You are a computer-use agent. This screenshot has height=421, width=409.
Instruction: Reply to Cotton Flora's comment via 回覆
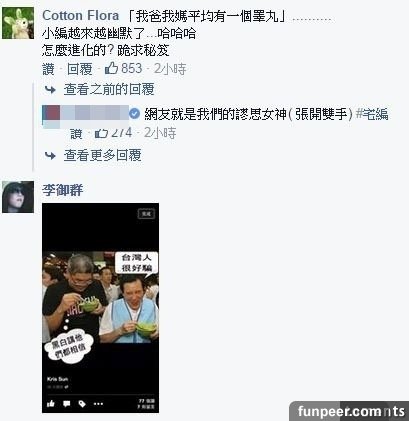pos(79,69)
